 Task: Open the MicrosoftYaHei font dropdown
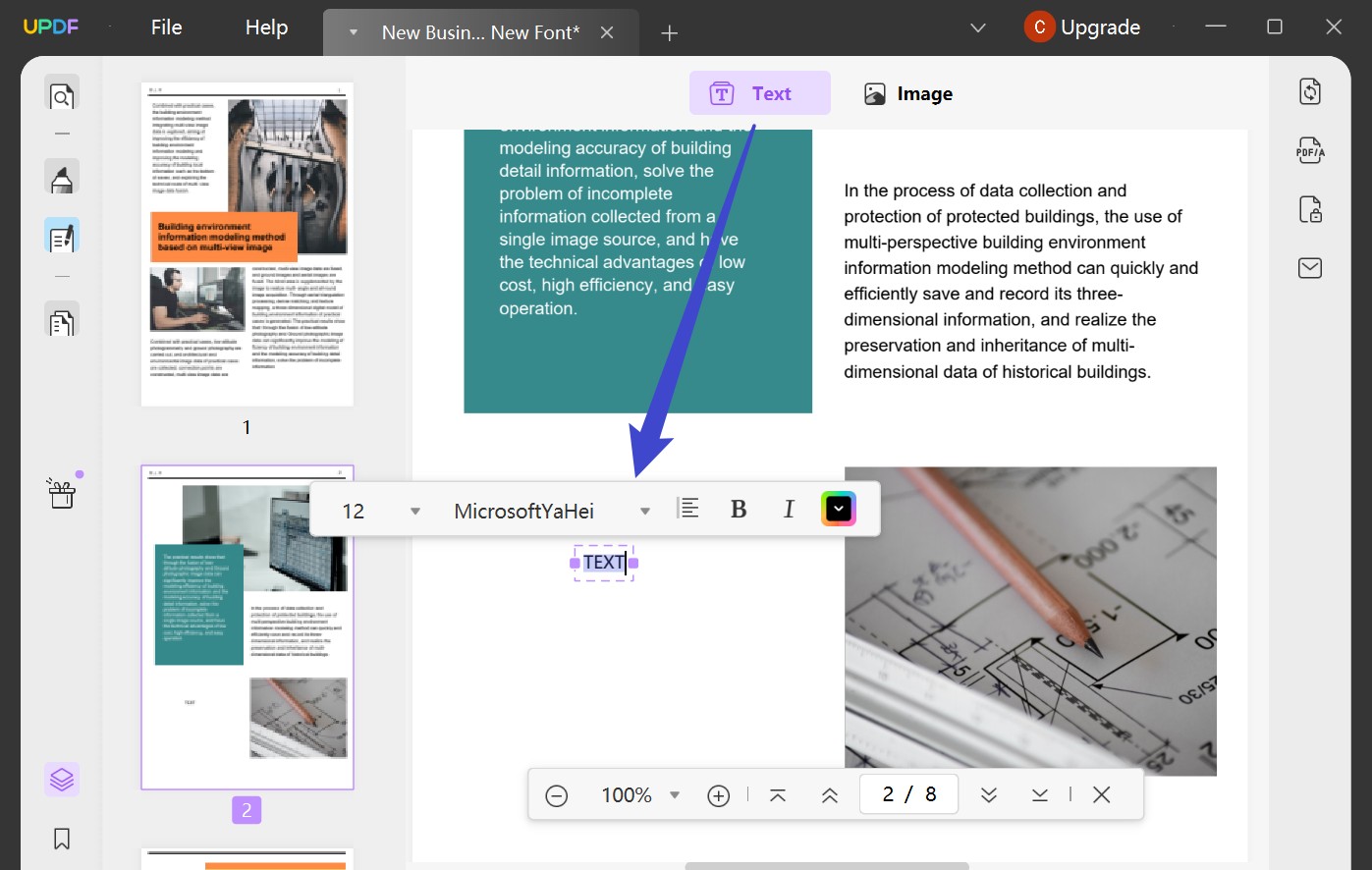coord(644,510)
